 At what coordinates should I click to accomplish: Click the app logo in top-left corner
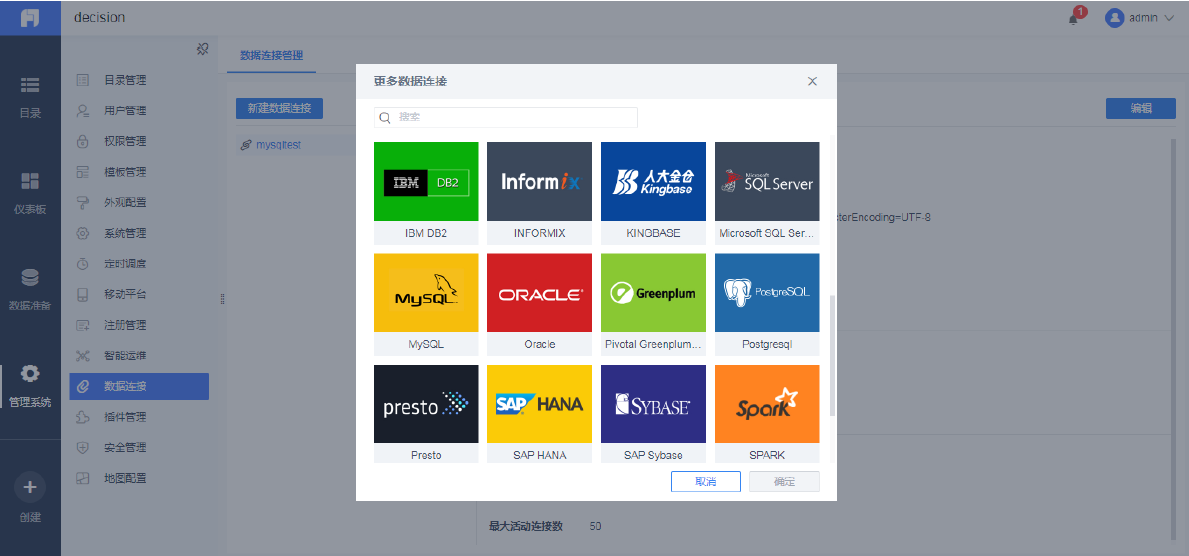[x=30, y=18]
